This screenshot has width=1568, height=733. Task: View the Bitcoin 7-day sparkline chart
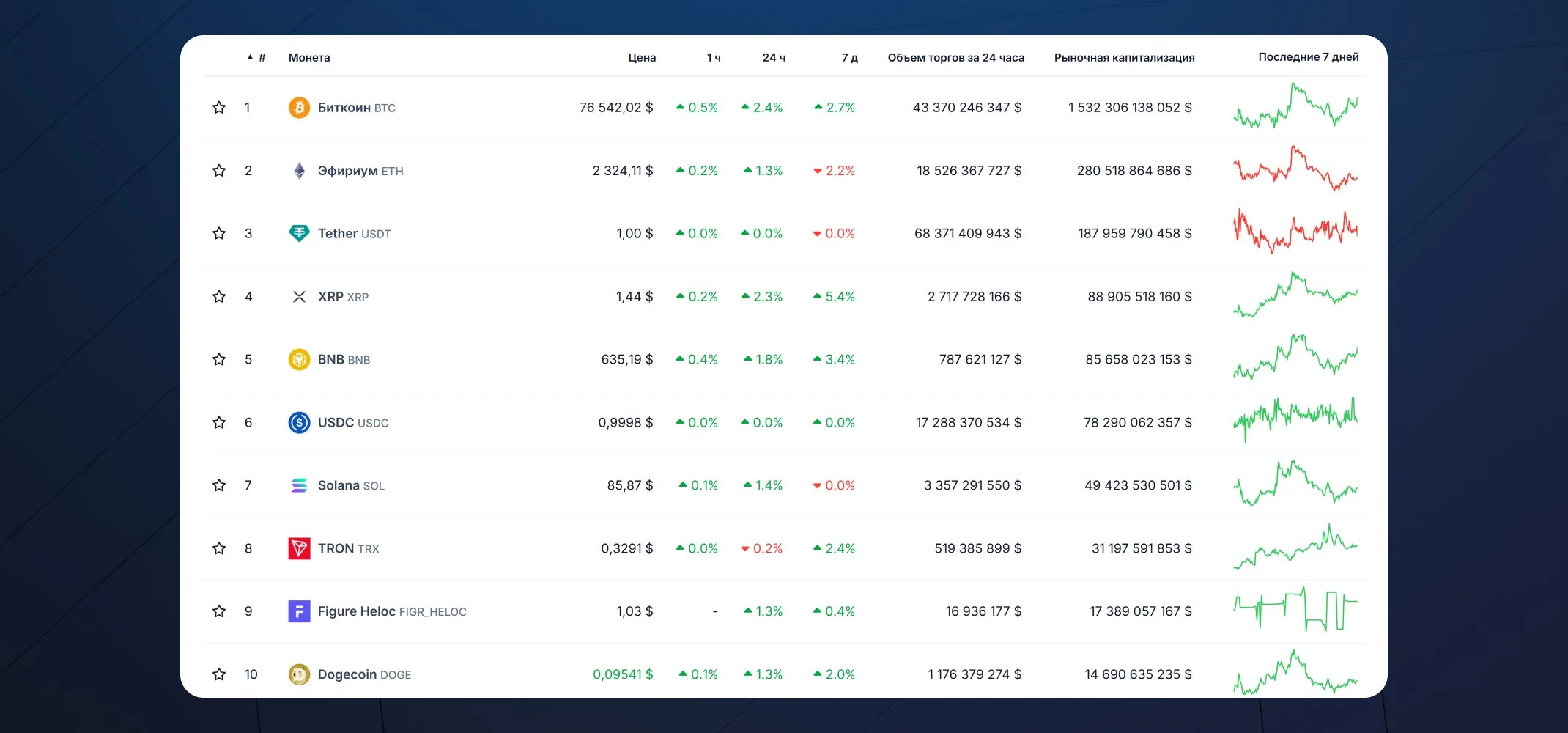coord(1295,105)
